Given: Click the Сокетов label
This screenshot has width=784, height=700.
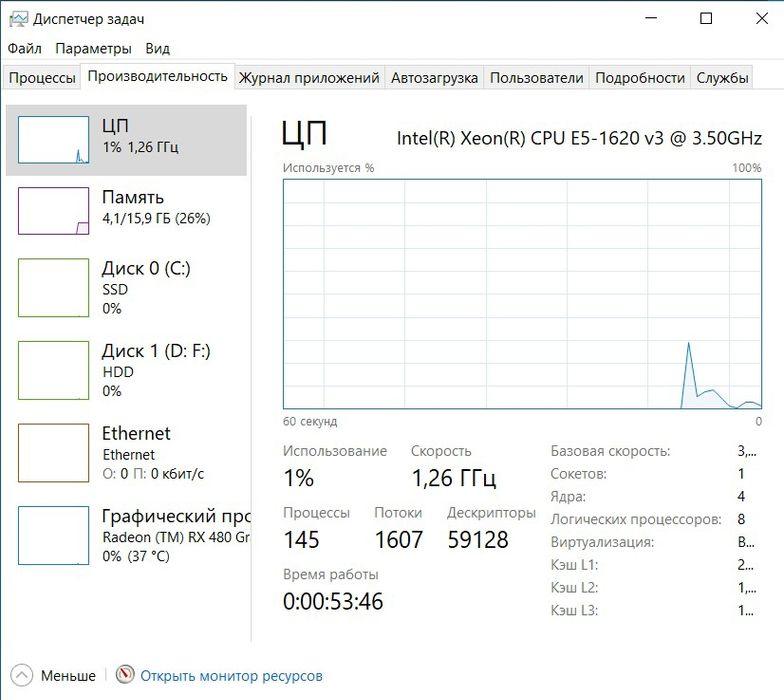Looking at the screenshot, I should (578, 474).
